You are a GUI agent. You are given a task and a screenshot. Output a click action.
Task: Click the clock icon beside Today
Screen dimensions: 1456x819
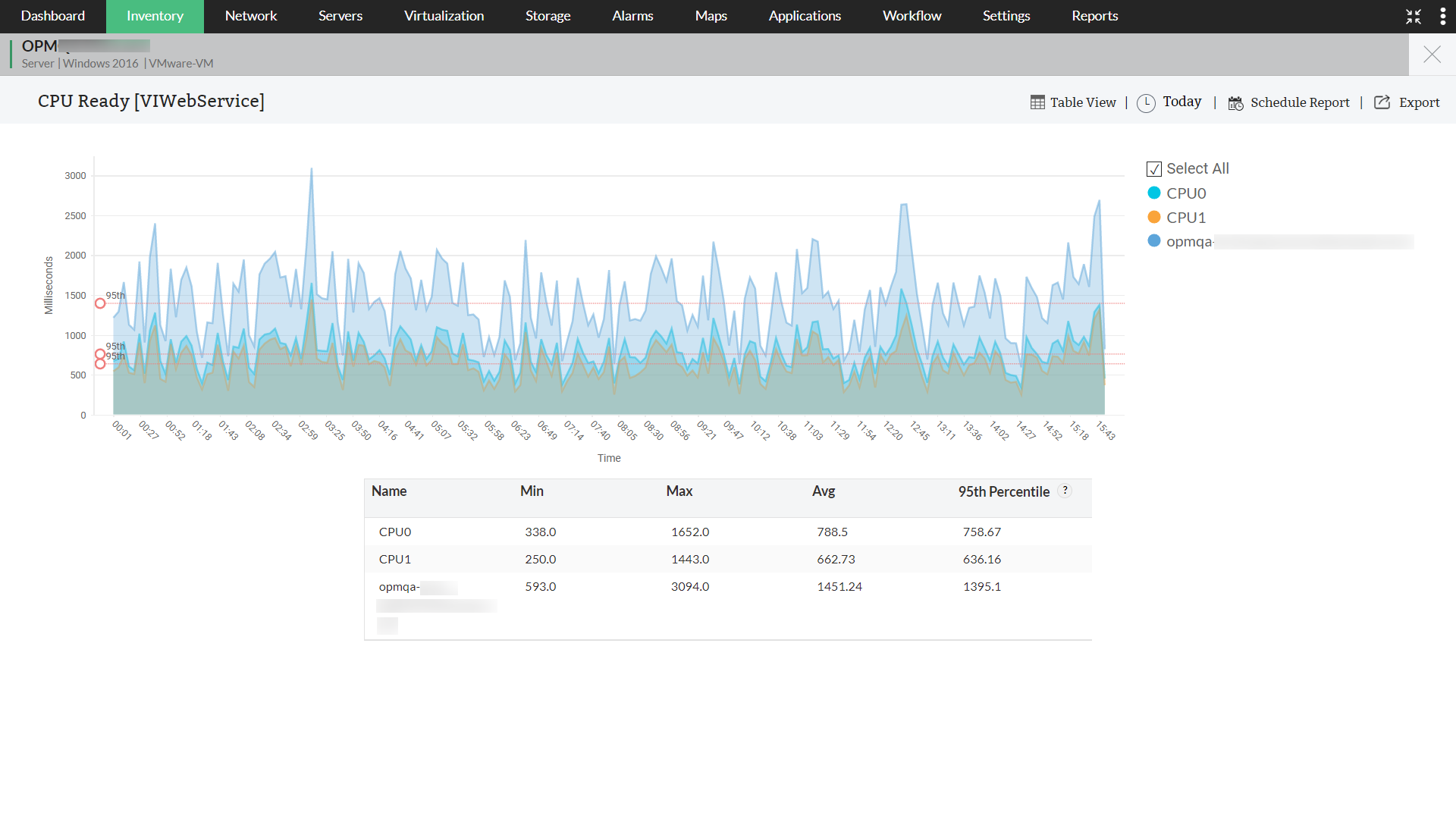(1146, 103)
